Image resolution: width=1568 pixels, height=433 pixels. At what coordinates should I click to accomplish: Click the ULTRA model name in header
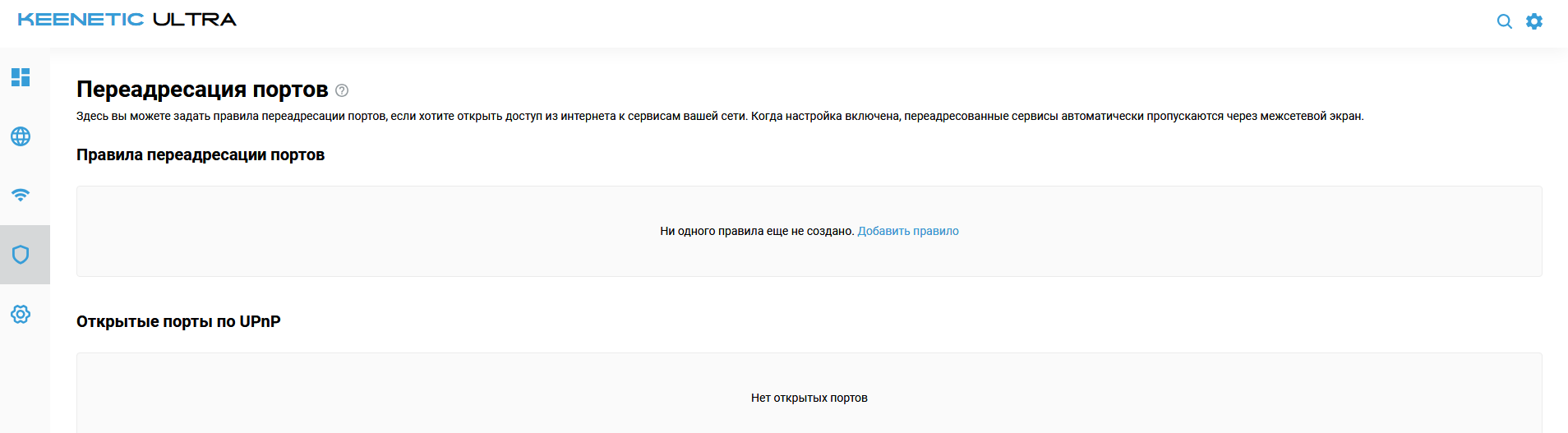[x=195, y=20]
